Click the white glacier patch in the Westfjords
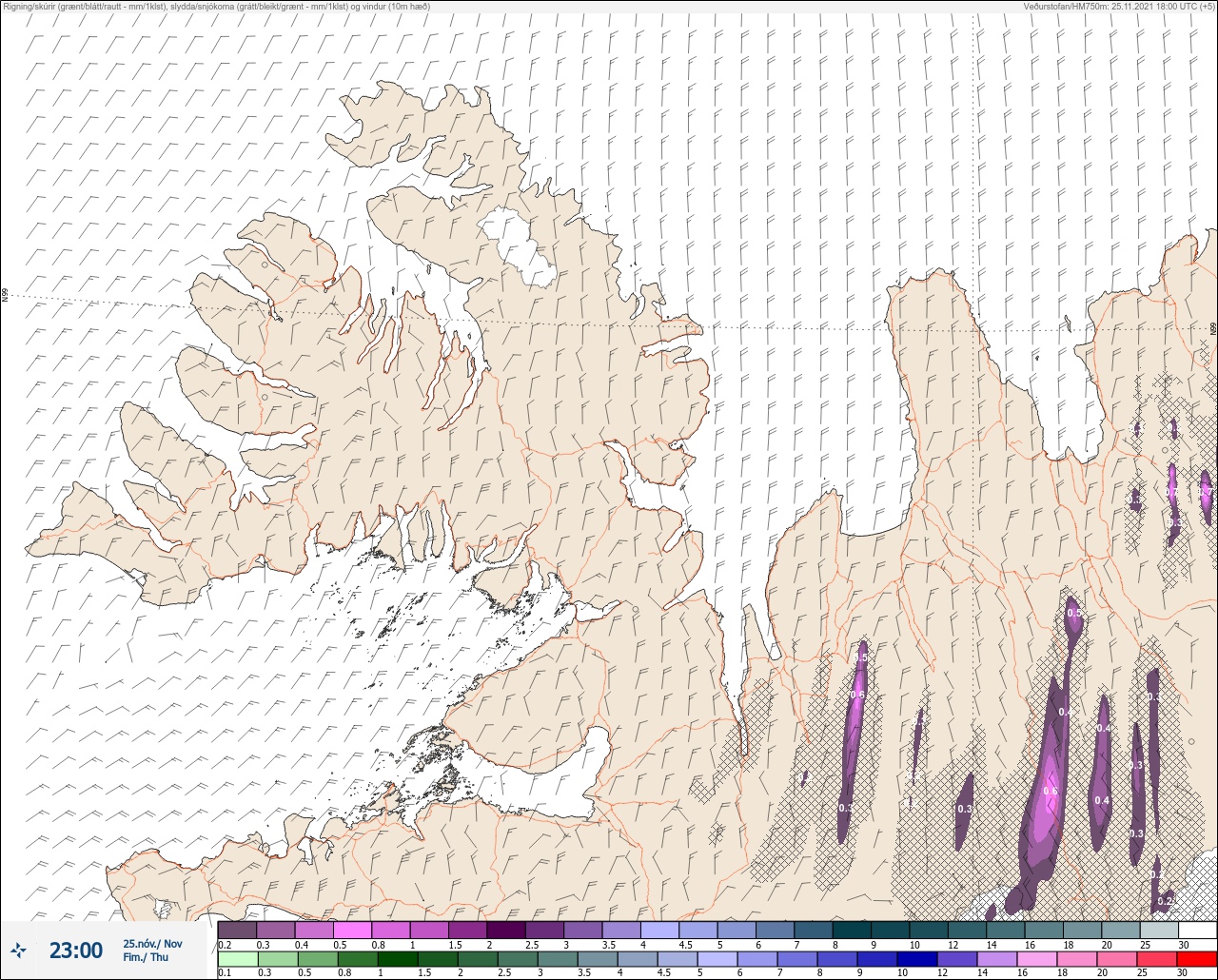 517,246
